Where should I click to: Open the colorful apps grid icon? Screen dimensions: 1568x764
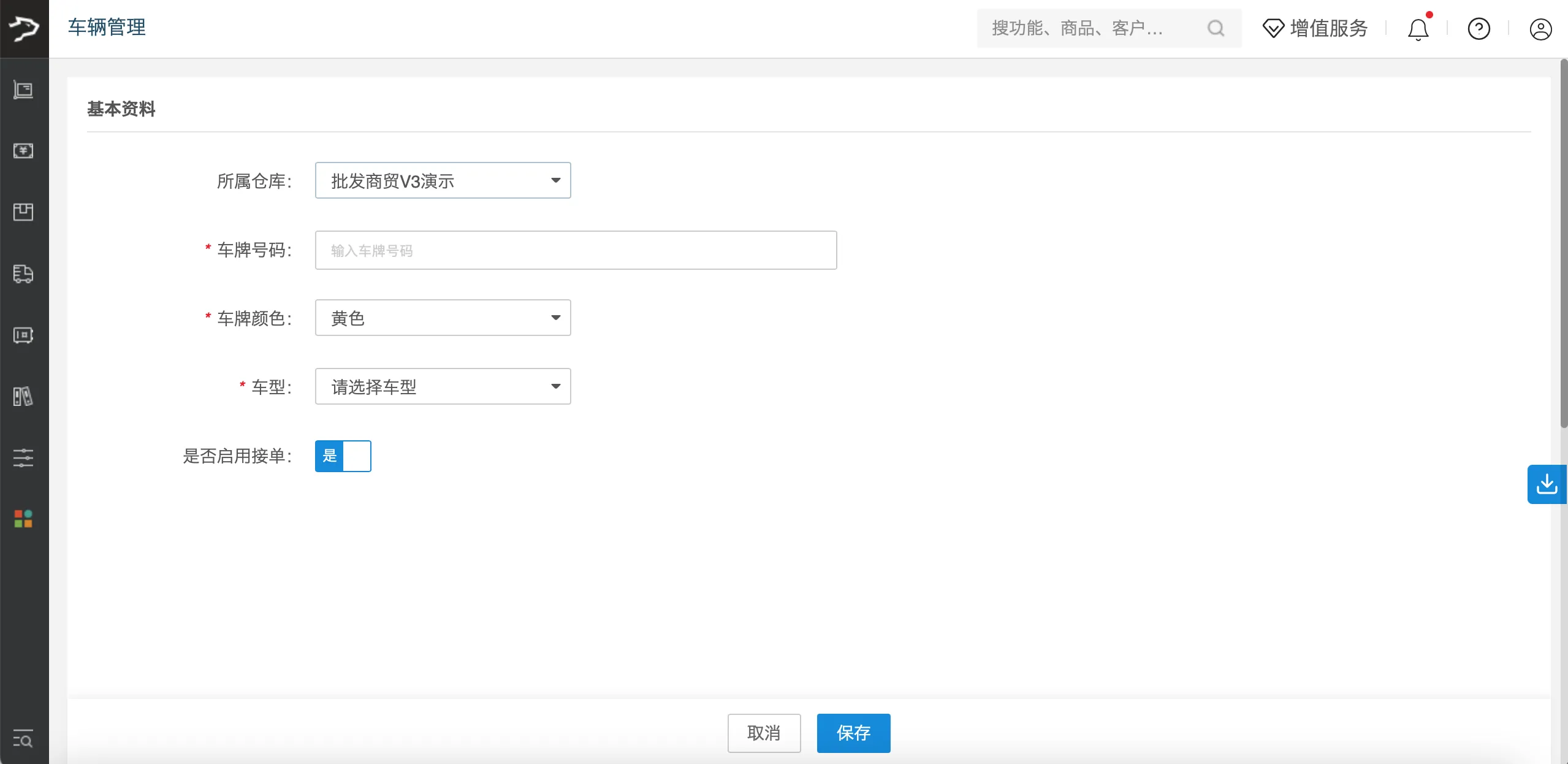pos(23,519)
